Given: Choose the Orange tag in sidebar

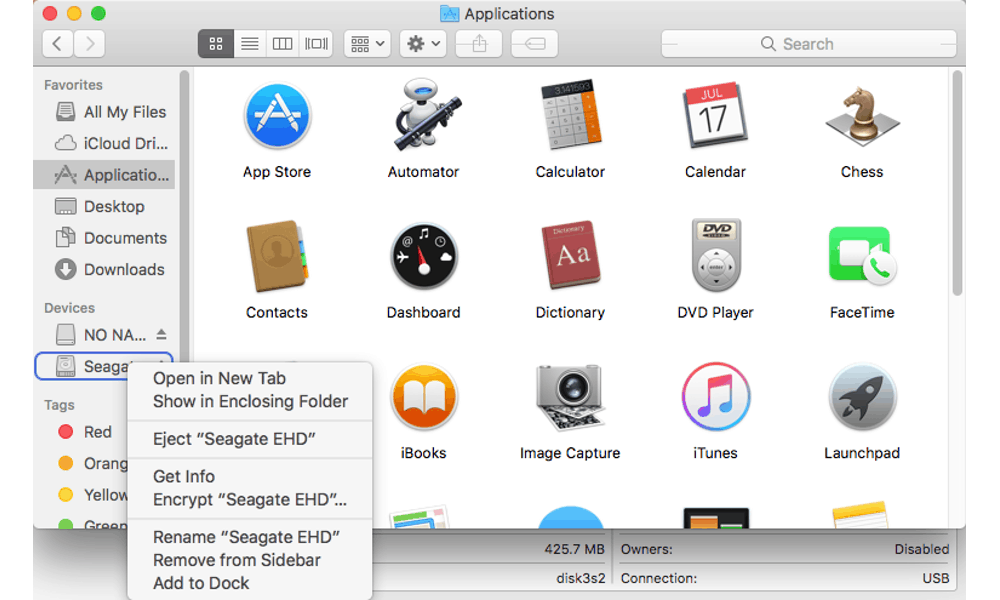Looking at the screenshot, I should point(93,464).
